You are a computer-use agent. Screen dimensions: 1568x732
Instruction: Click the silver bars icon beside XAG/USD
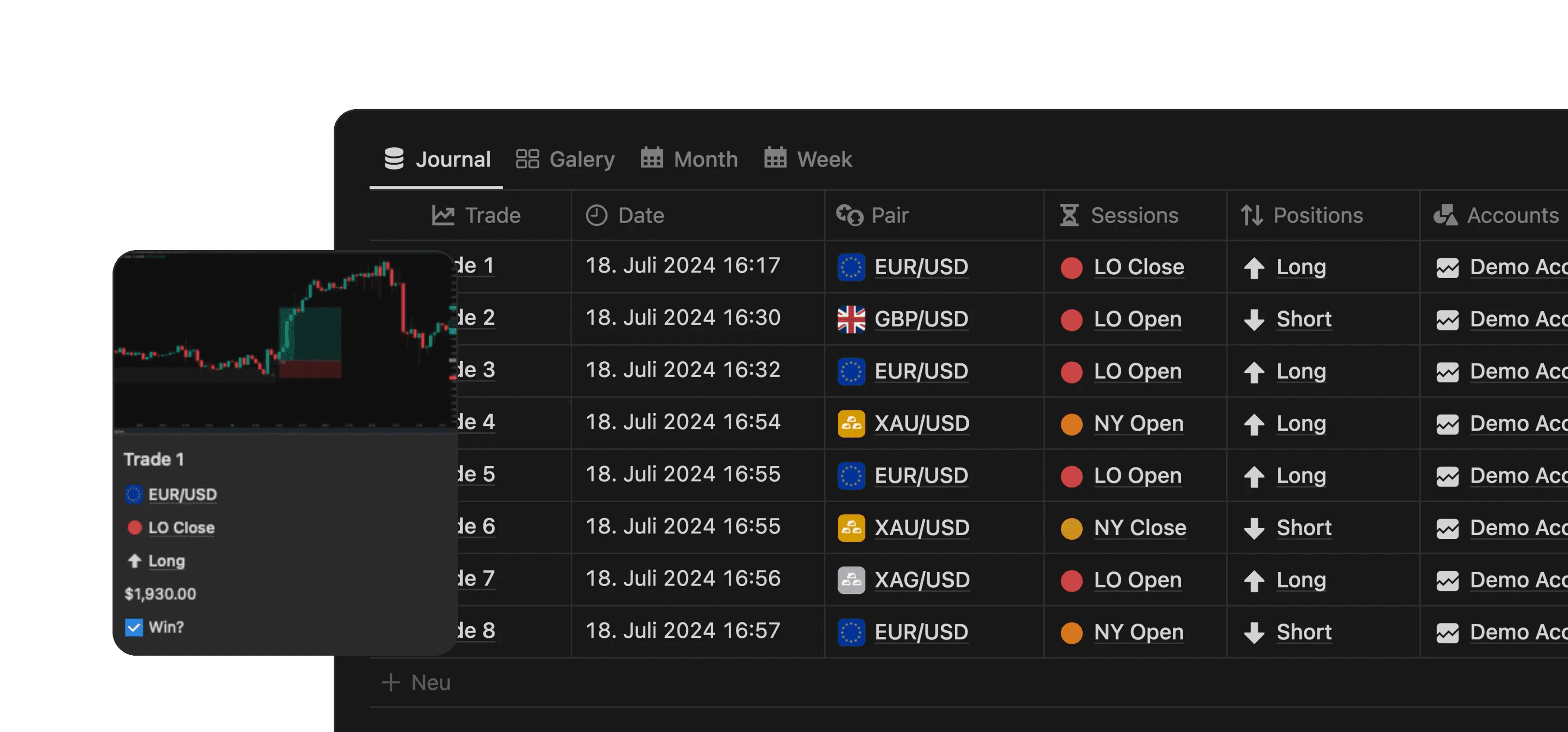(x=851, y=580)
